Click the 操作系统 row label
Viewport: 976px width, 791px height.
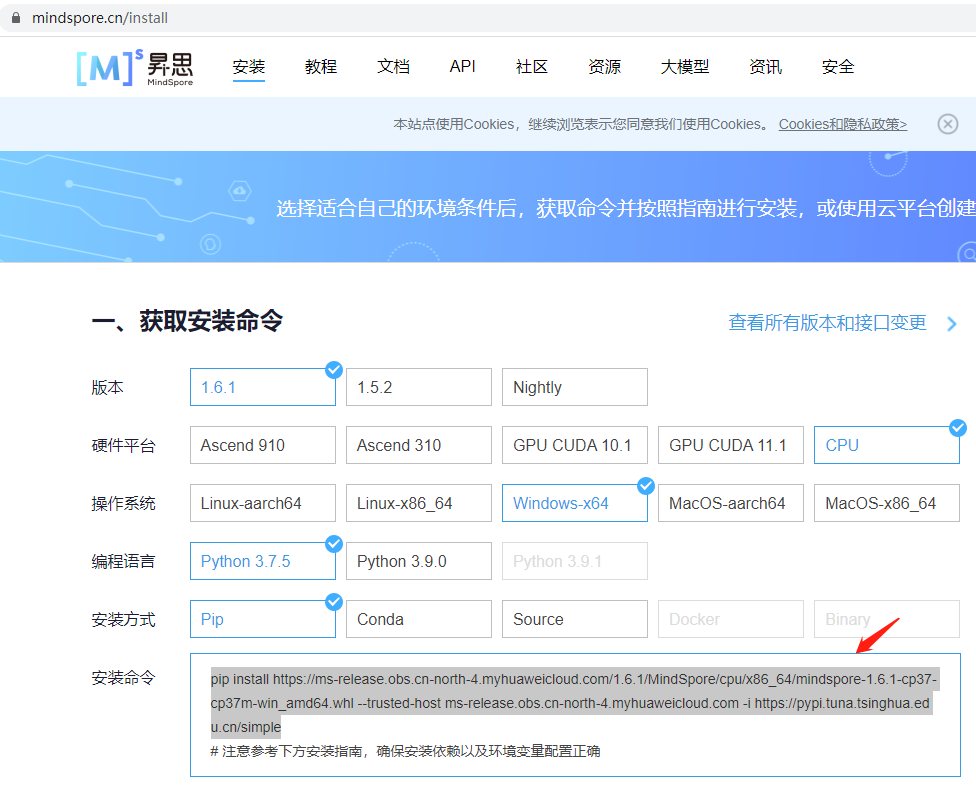123,503
